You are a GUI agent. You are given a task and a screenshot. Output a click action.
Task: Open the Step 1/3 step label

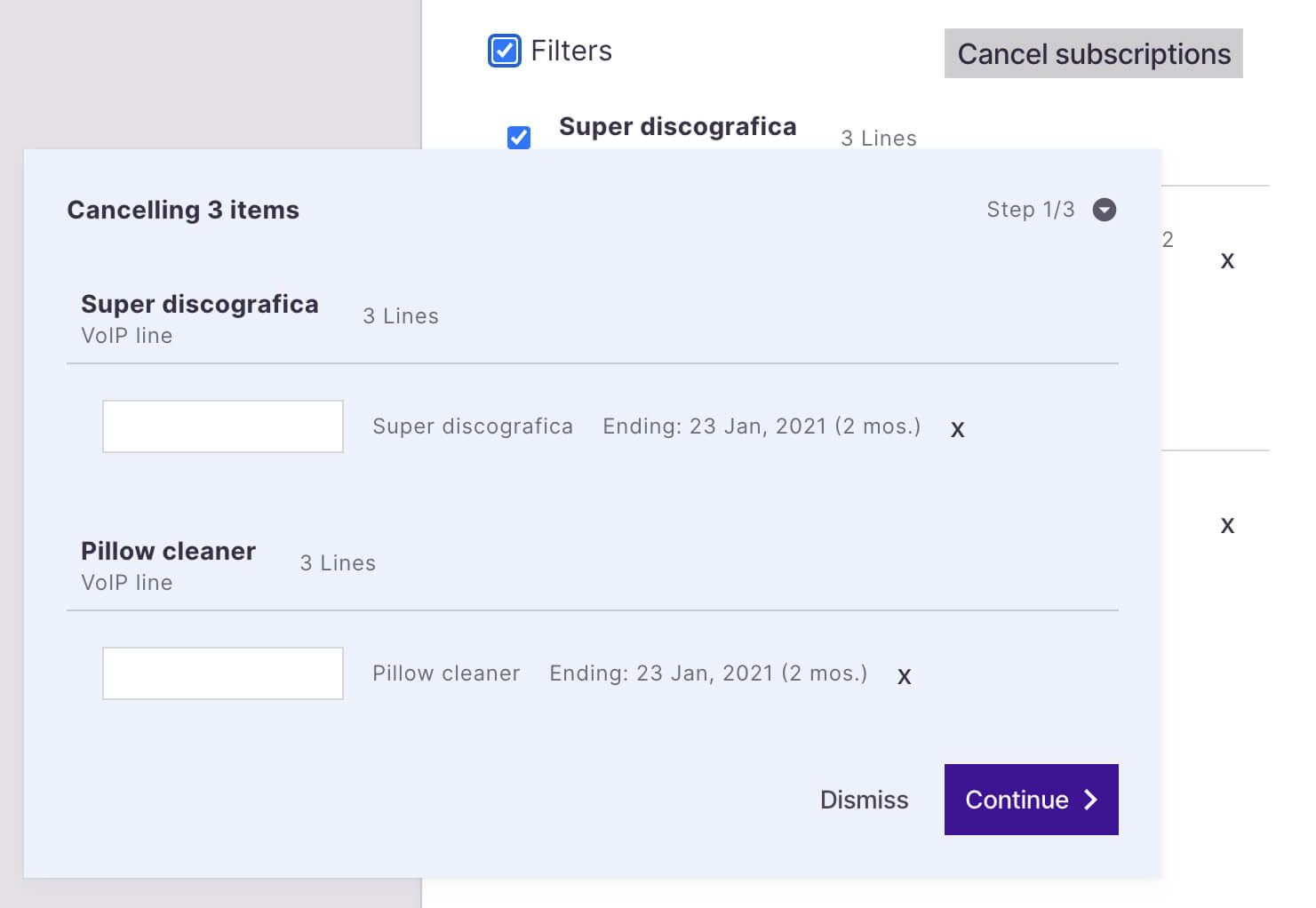tap(1030, 210)
